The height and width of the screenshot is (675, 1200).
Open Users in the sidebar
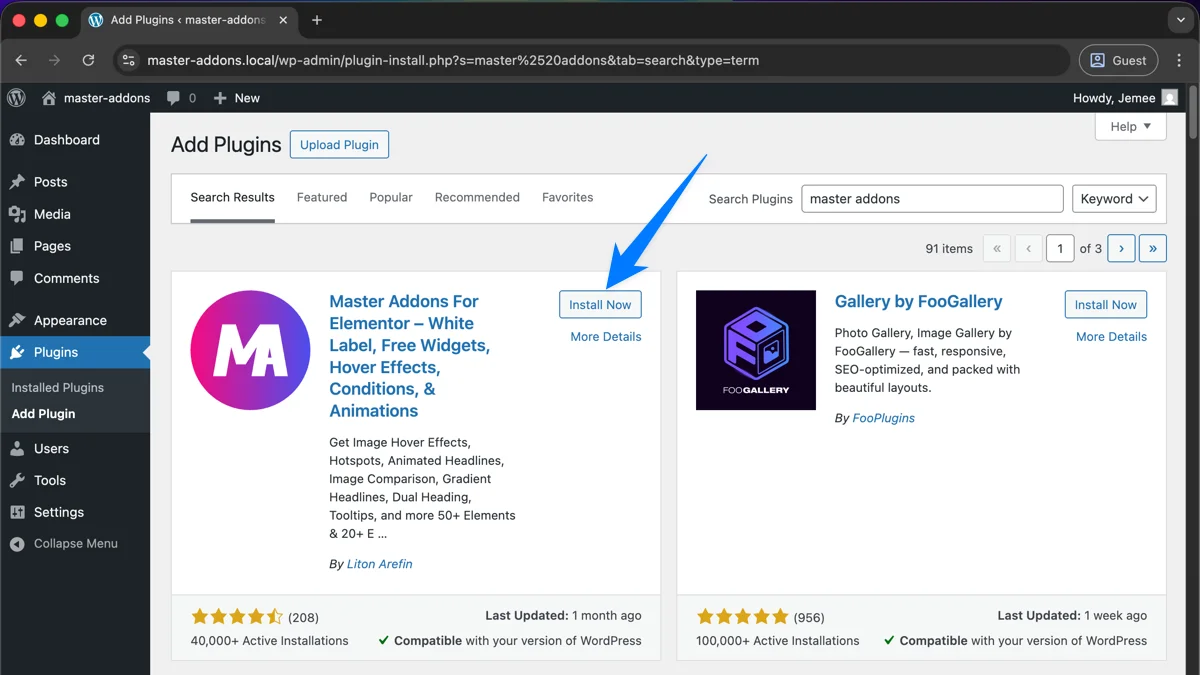(x=75, y=448)
